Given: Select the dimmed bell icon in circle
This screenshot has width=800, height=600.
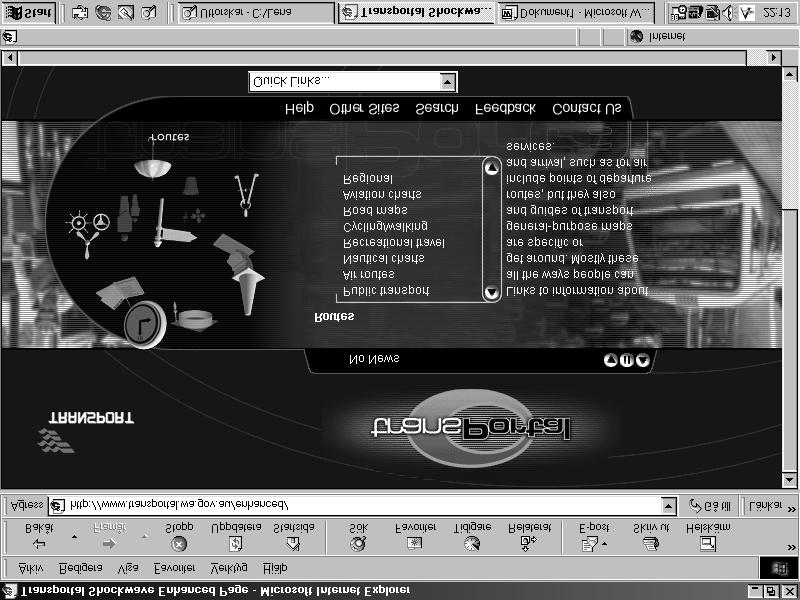Looking at the screenshot, I should point(191,186).
